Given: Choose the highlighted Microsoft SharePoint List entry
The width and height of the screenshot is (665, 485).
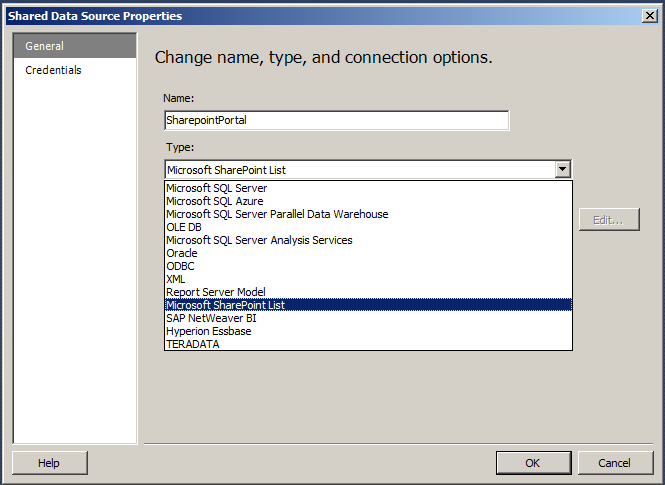Looking at the screenshot, I should (x=368, y=305).
